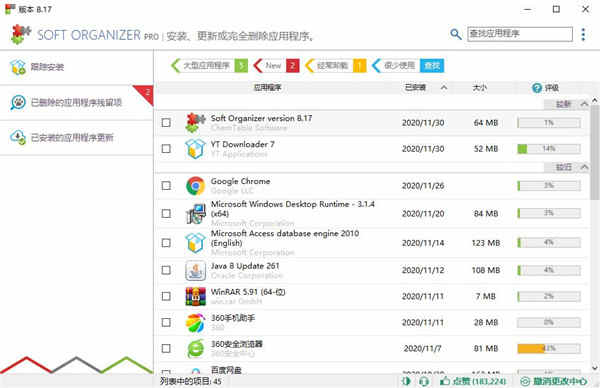
Task: Click the Access database engine 2010 icon
Action: coord(196,243)
